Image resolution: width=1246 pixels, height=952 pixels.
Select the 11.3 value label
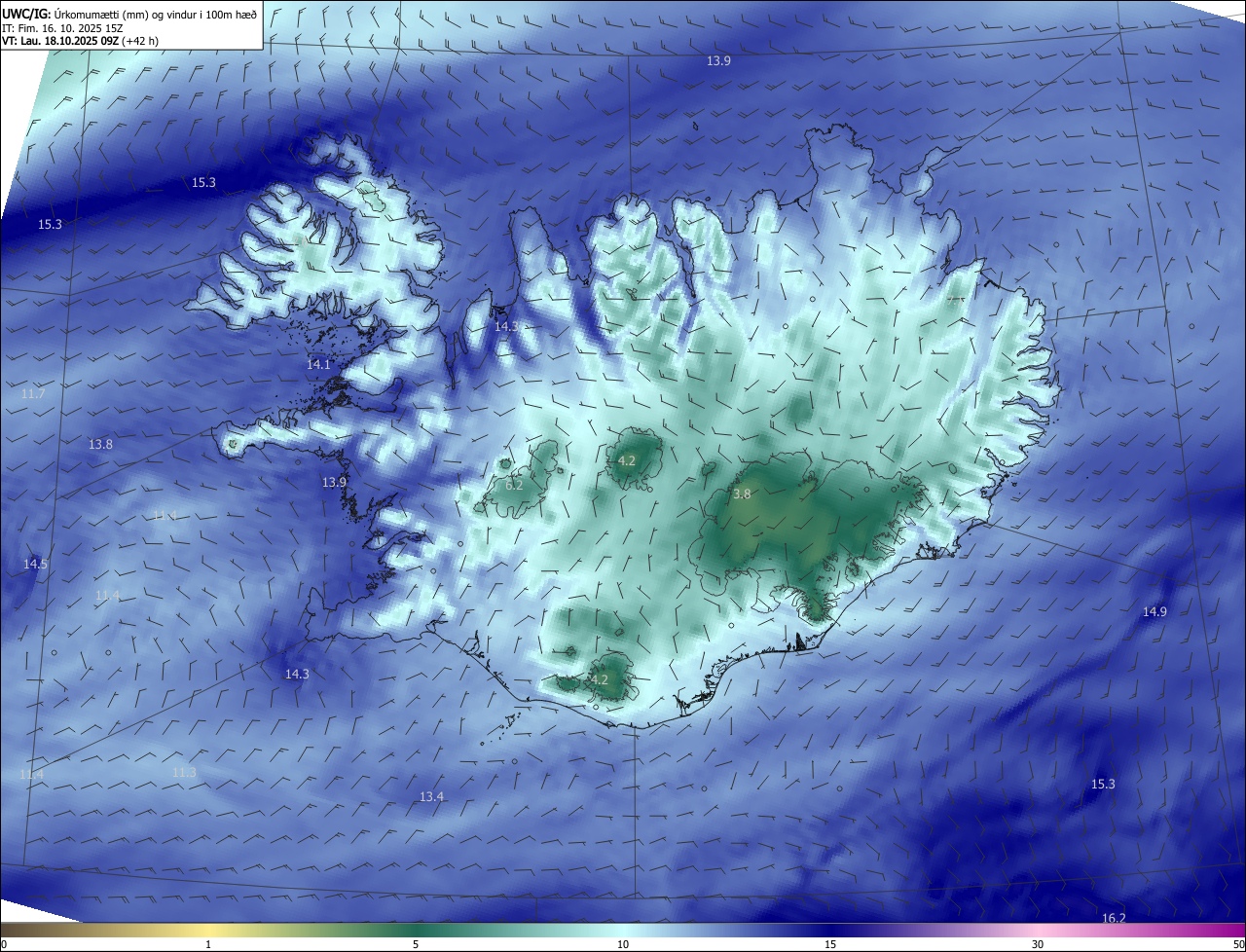[x=184, y=772]
